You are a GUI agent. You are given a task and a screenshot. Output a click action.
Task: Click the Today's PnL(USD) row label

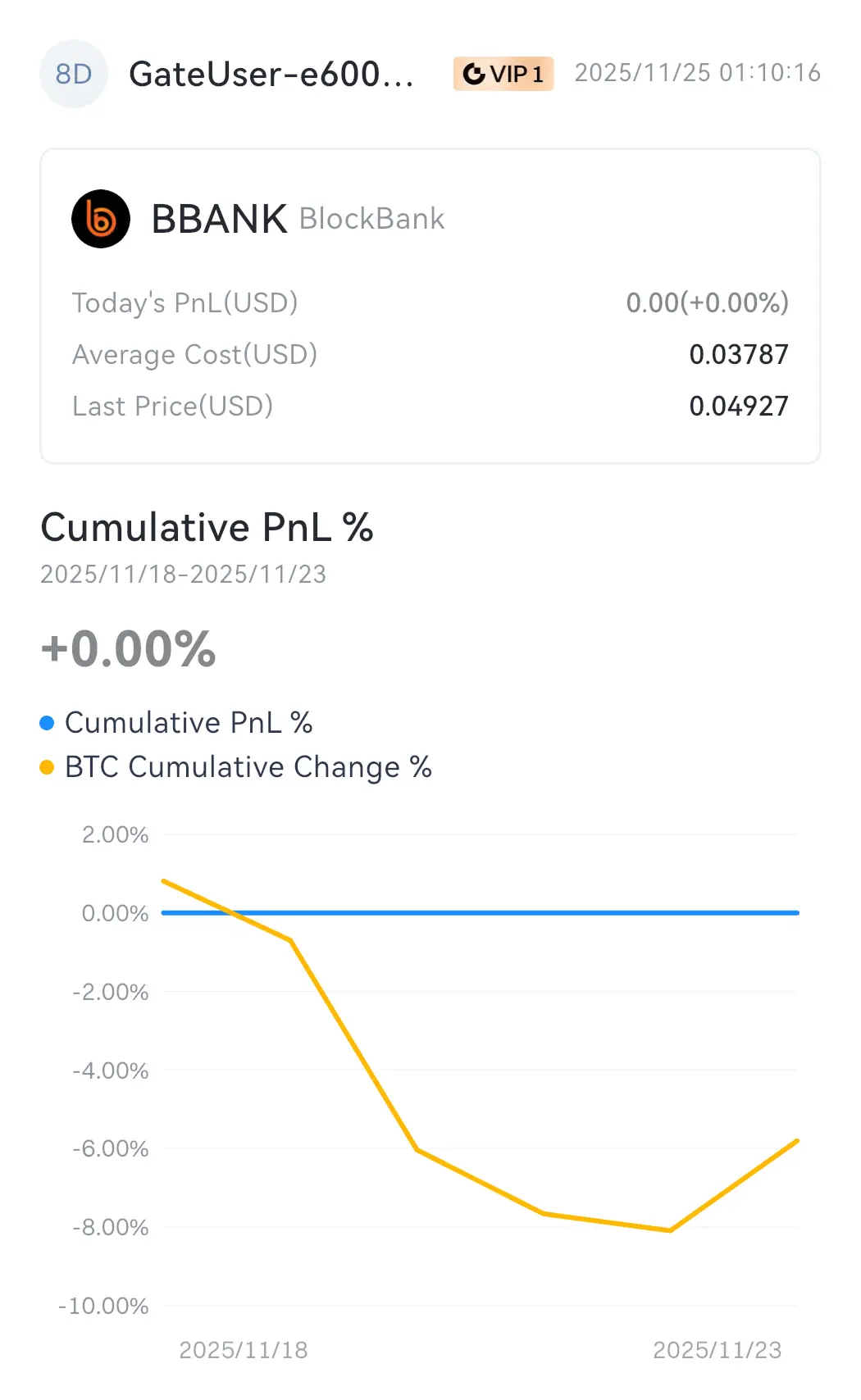184,302
